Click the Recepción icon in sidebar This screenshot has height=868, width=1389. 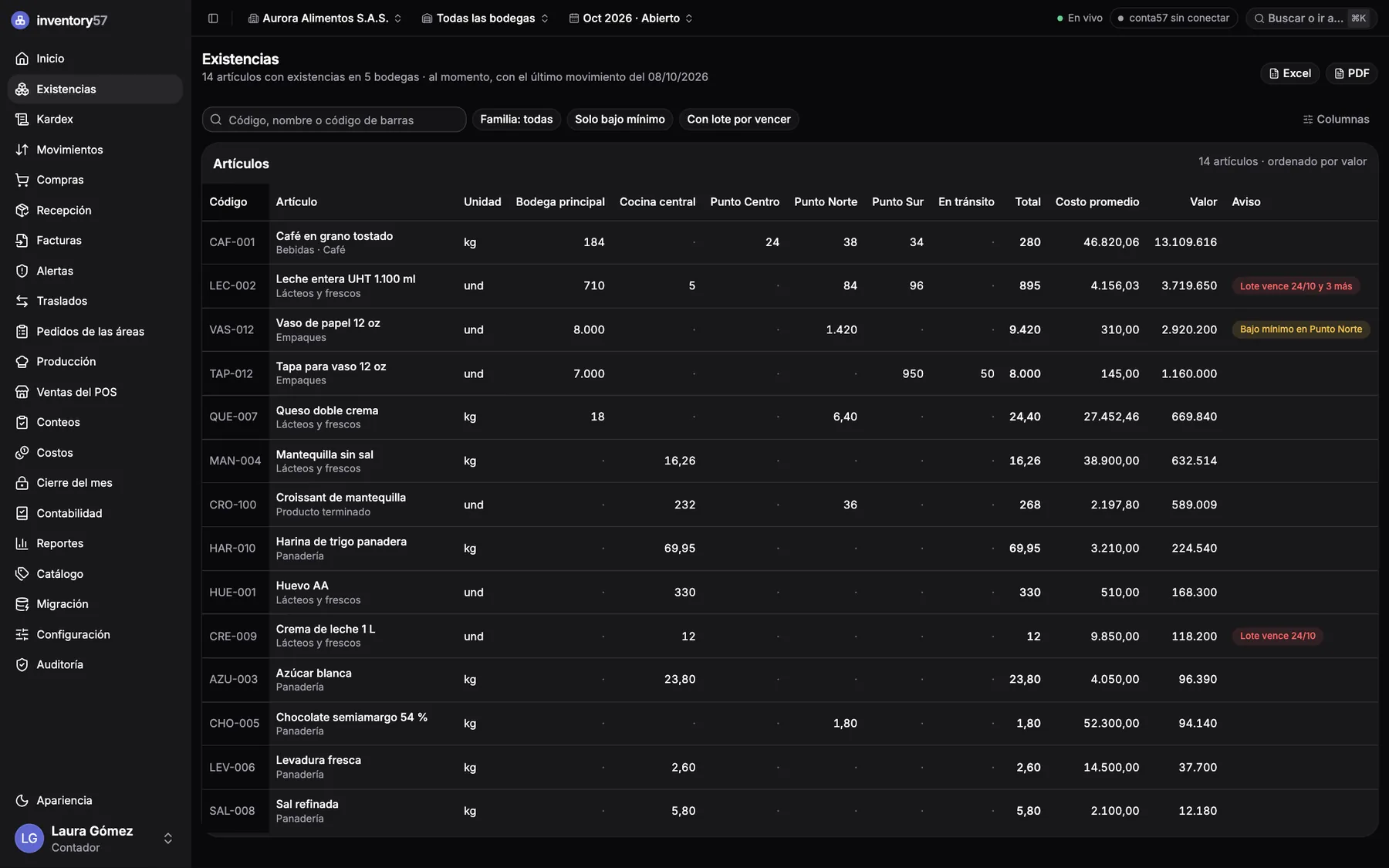22,211
